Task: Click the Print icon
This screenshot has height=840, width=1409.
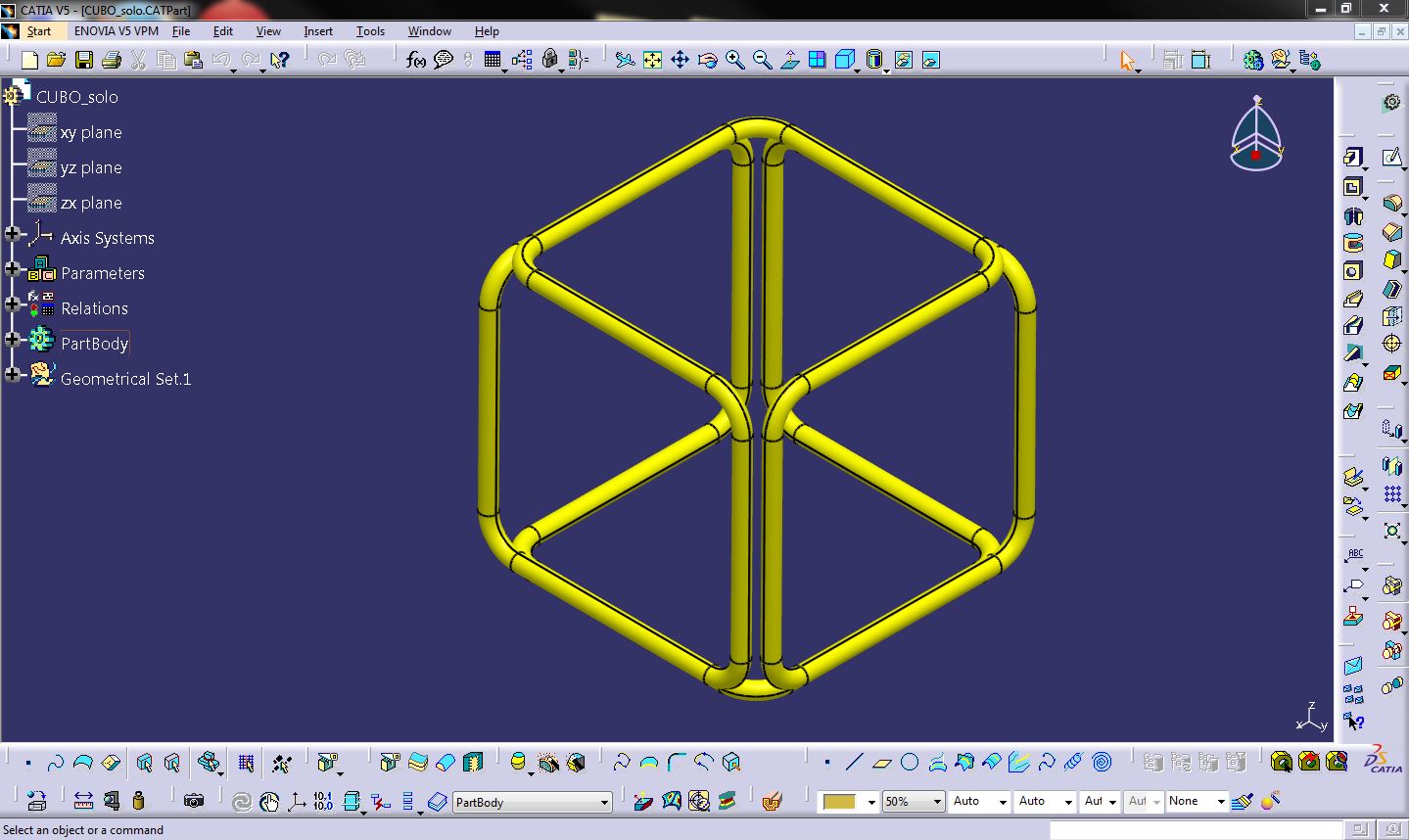Action: click(112, 60)
